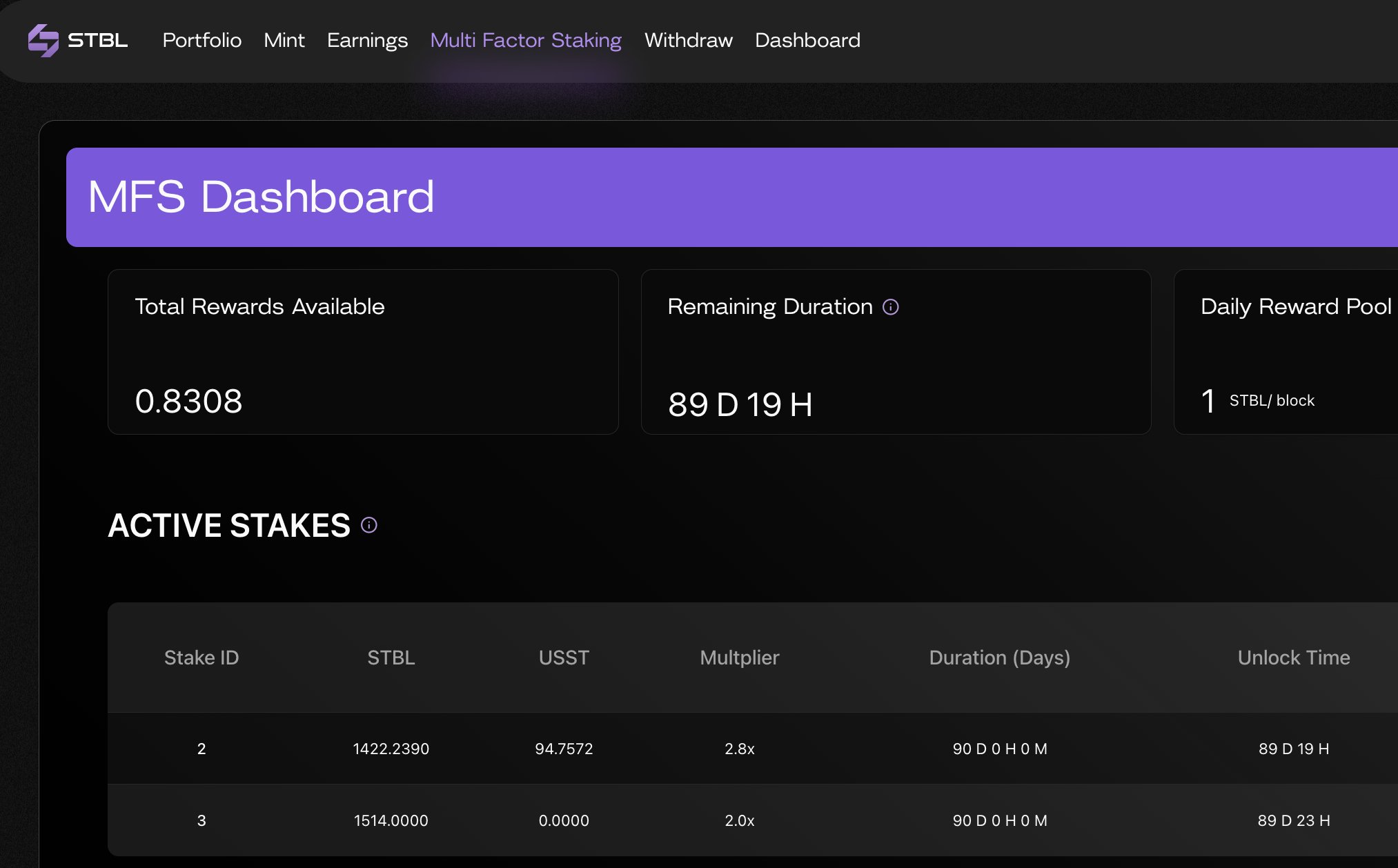Screen dimensions: 1398x868
Task: Go to the Mint page
Action: point(284,40)
